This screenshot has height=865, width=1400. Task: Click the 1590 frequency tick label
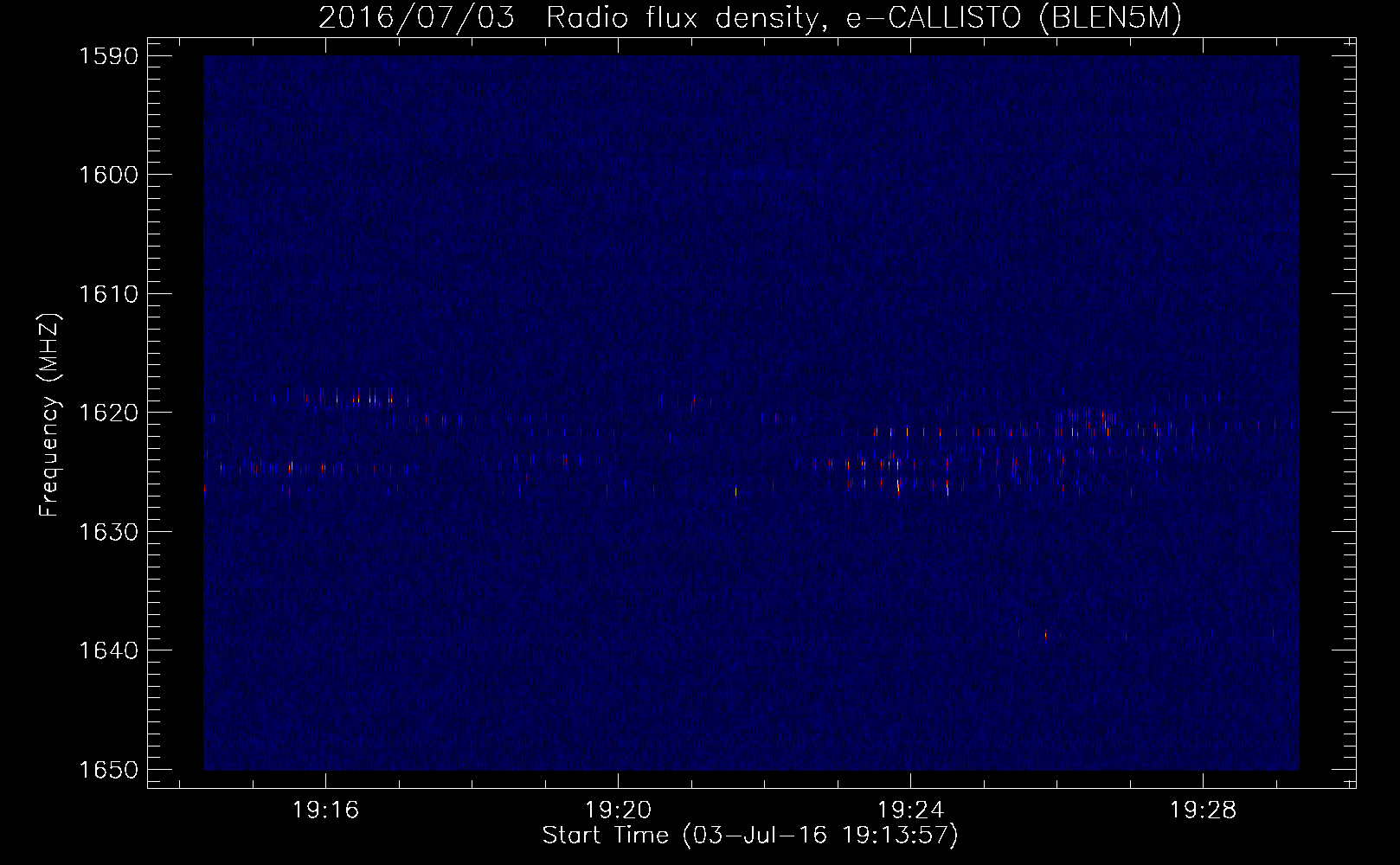click(107, 56)
